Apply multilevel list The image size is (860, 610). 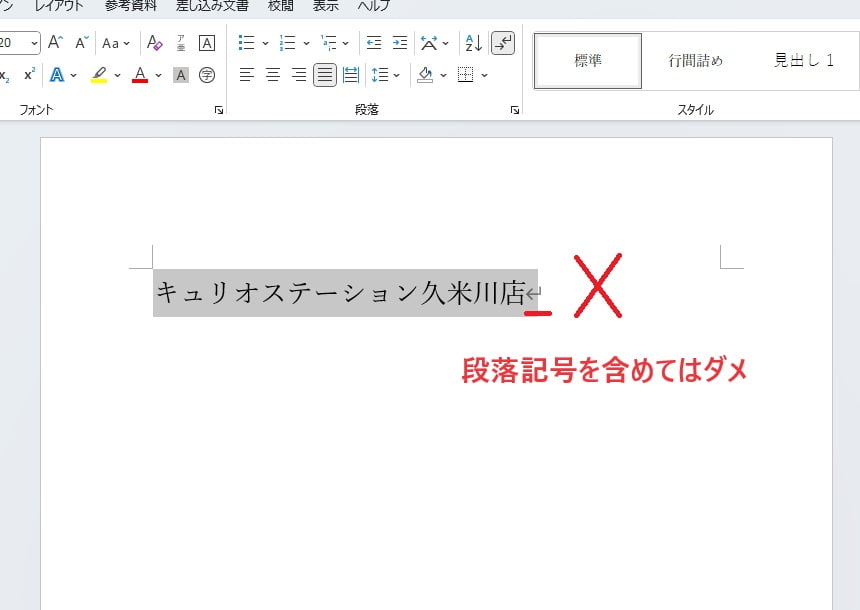pyautogui.click(x=329, y=42)
